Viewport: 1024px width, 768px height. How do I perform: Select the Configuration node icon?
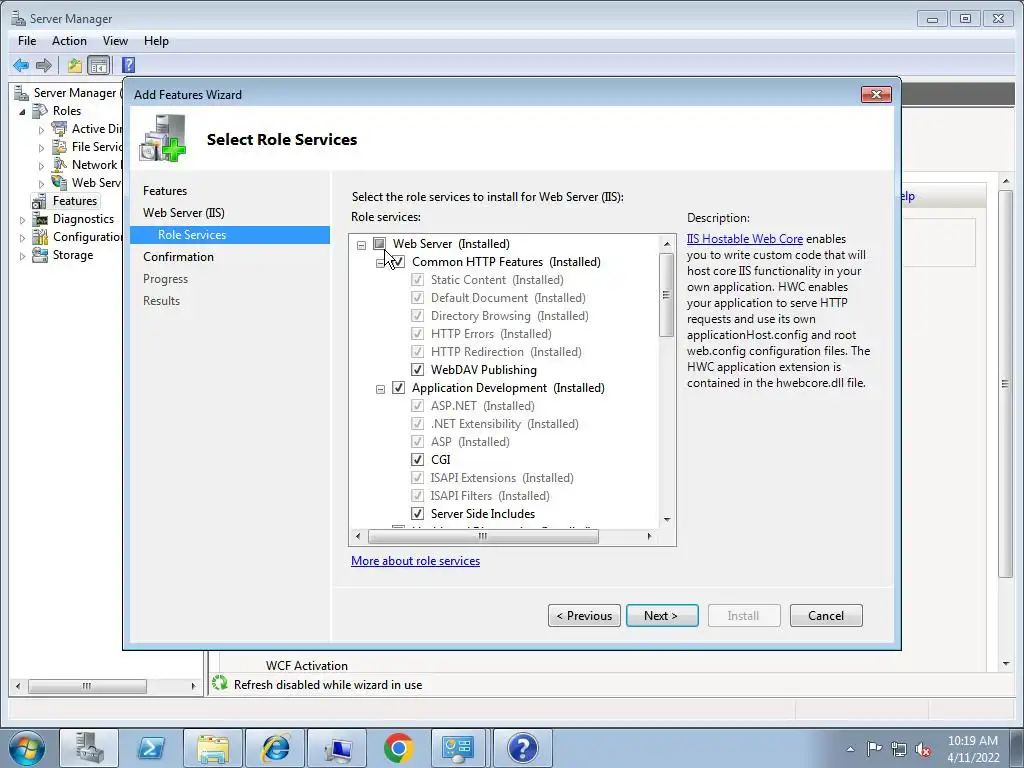coord(40,237)
